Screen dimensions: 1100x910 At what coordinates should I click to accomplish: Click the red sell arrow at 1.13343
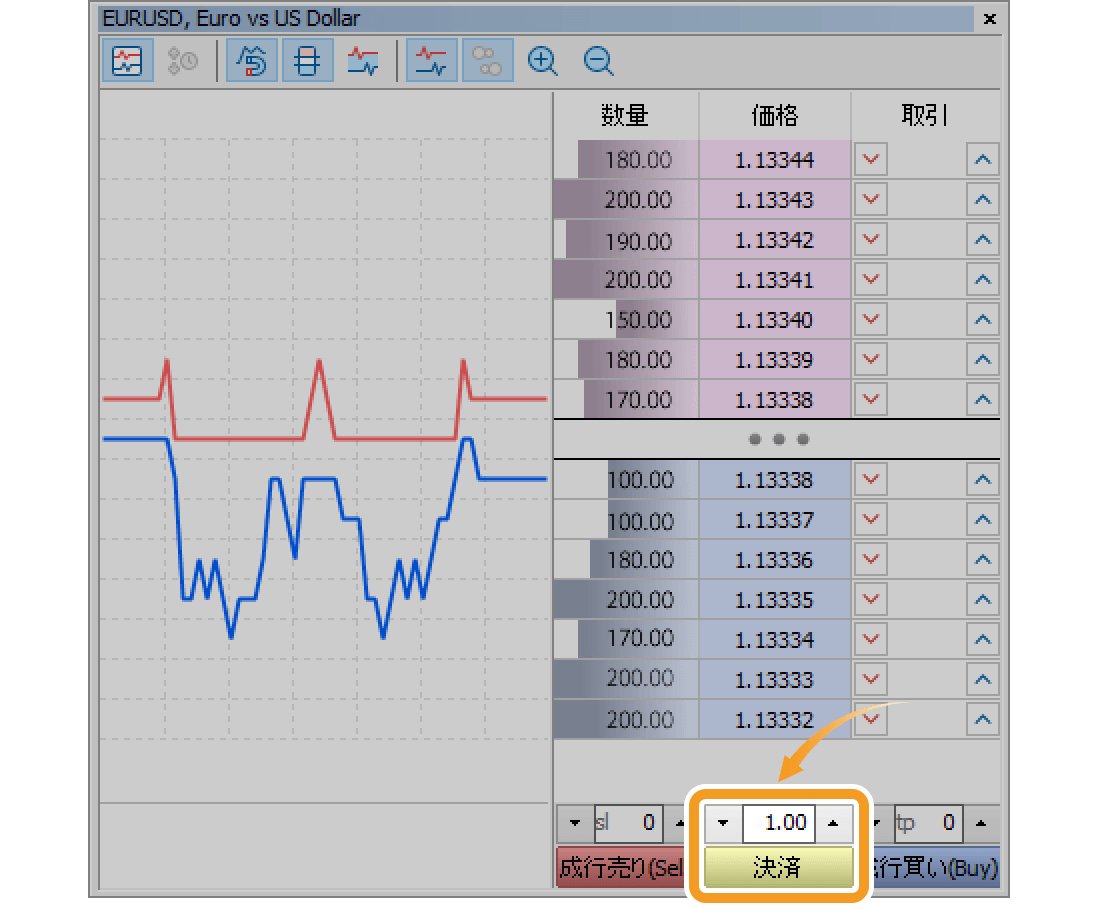click(871, 200)
